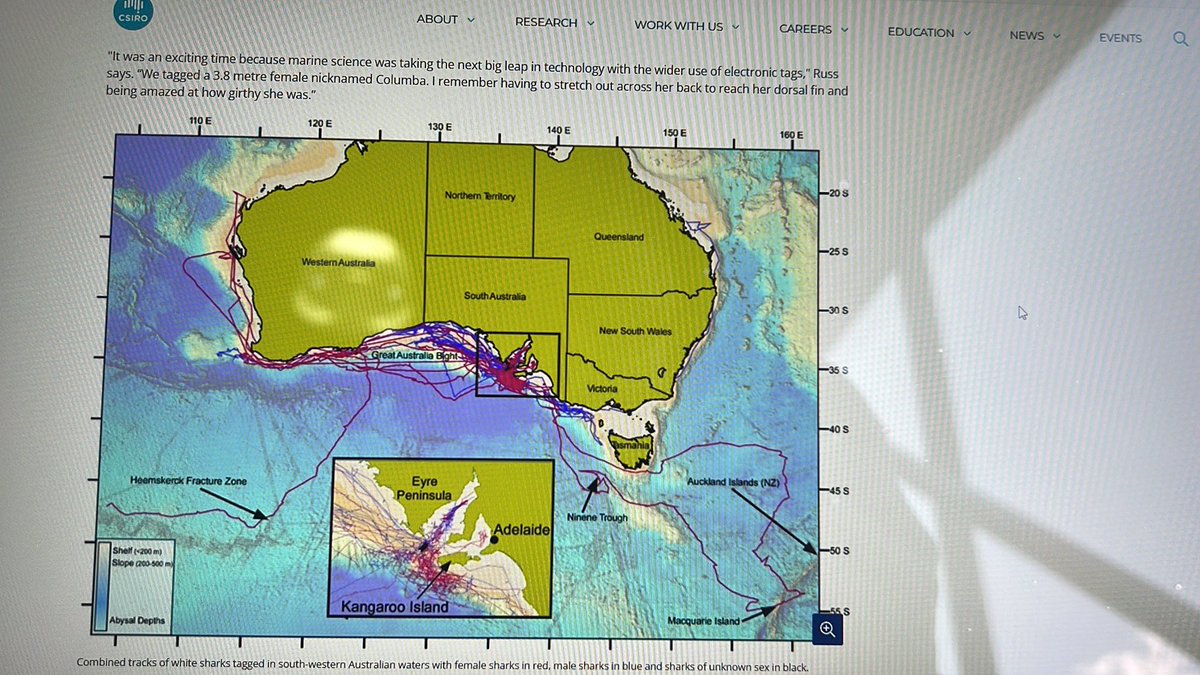Open the search magnifier icon

tap(1180, 38)
